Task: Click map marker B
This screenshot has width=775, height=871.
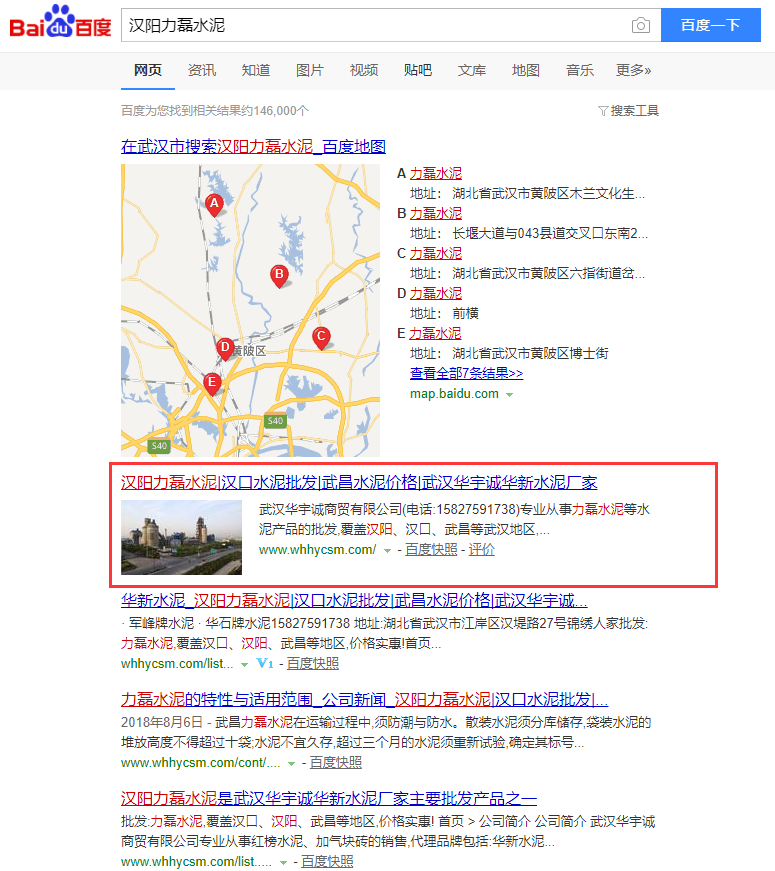Action: pyautogui.click(x=279, y=276)
